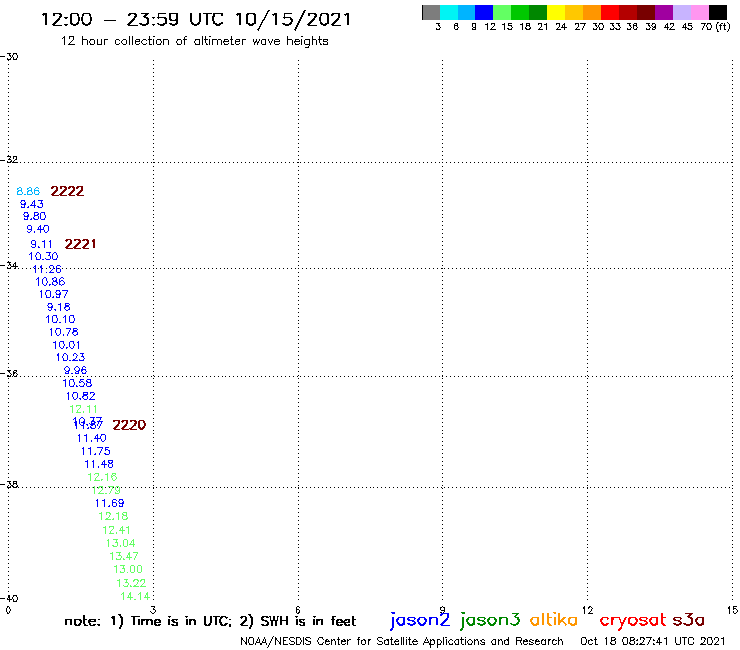The height and width of the screenshot is (650, 740).
Task: Click wave height value 9.80
Action: (34, 216)
